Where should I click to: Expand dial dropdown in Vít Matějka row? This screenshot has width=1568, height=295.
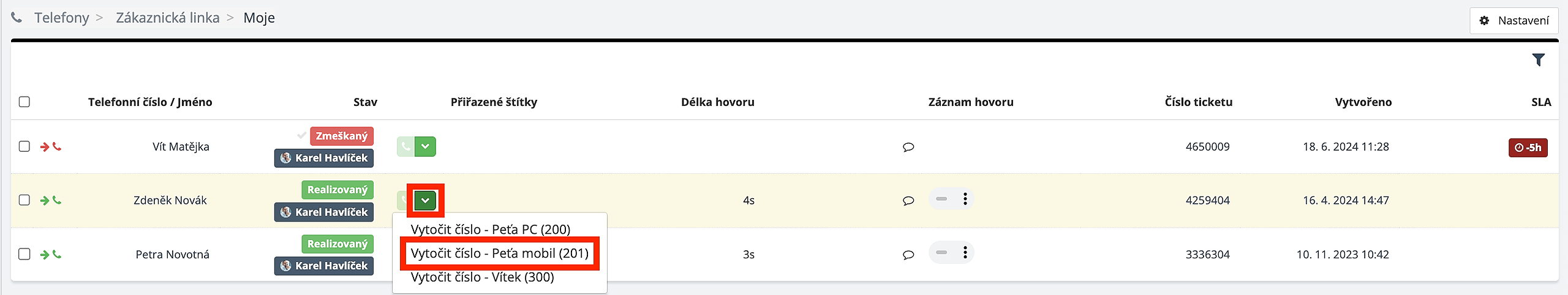click(426, 147)
